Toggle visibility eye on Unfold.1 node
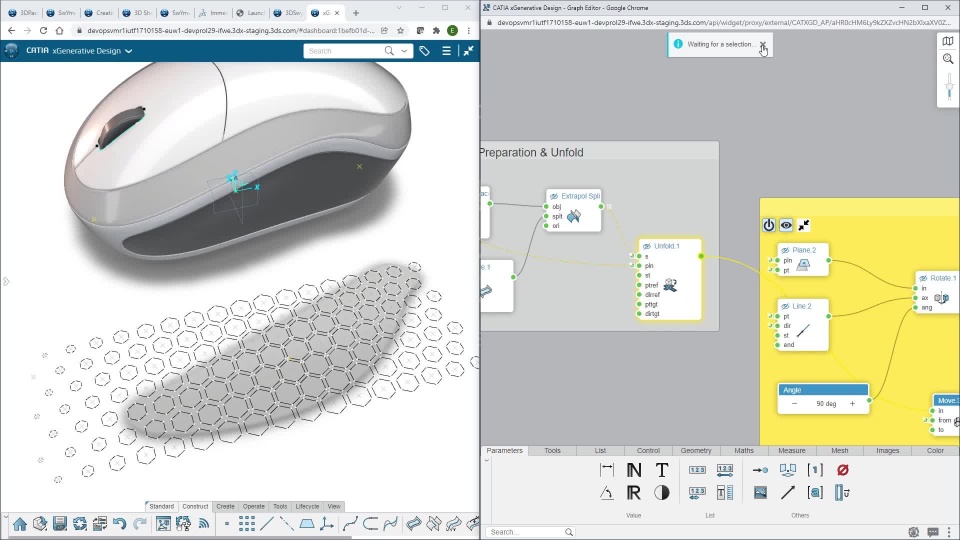This screenshot has height=540, width=960. (x=647, y=246)
